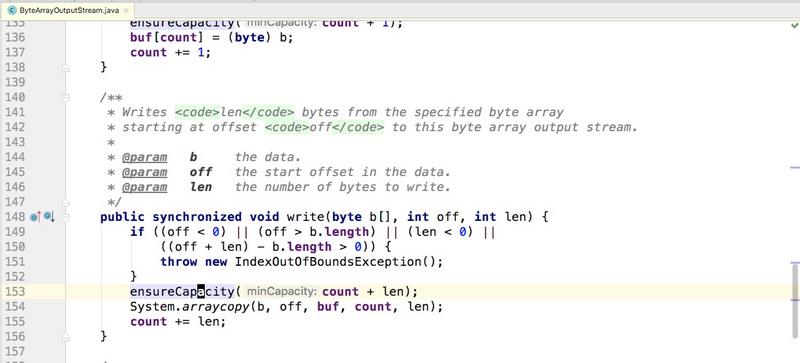Click the ensureCapacity call on line 153
The width and height of the screenshot is (800, 363).
182,292
